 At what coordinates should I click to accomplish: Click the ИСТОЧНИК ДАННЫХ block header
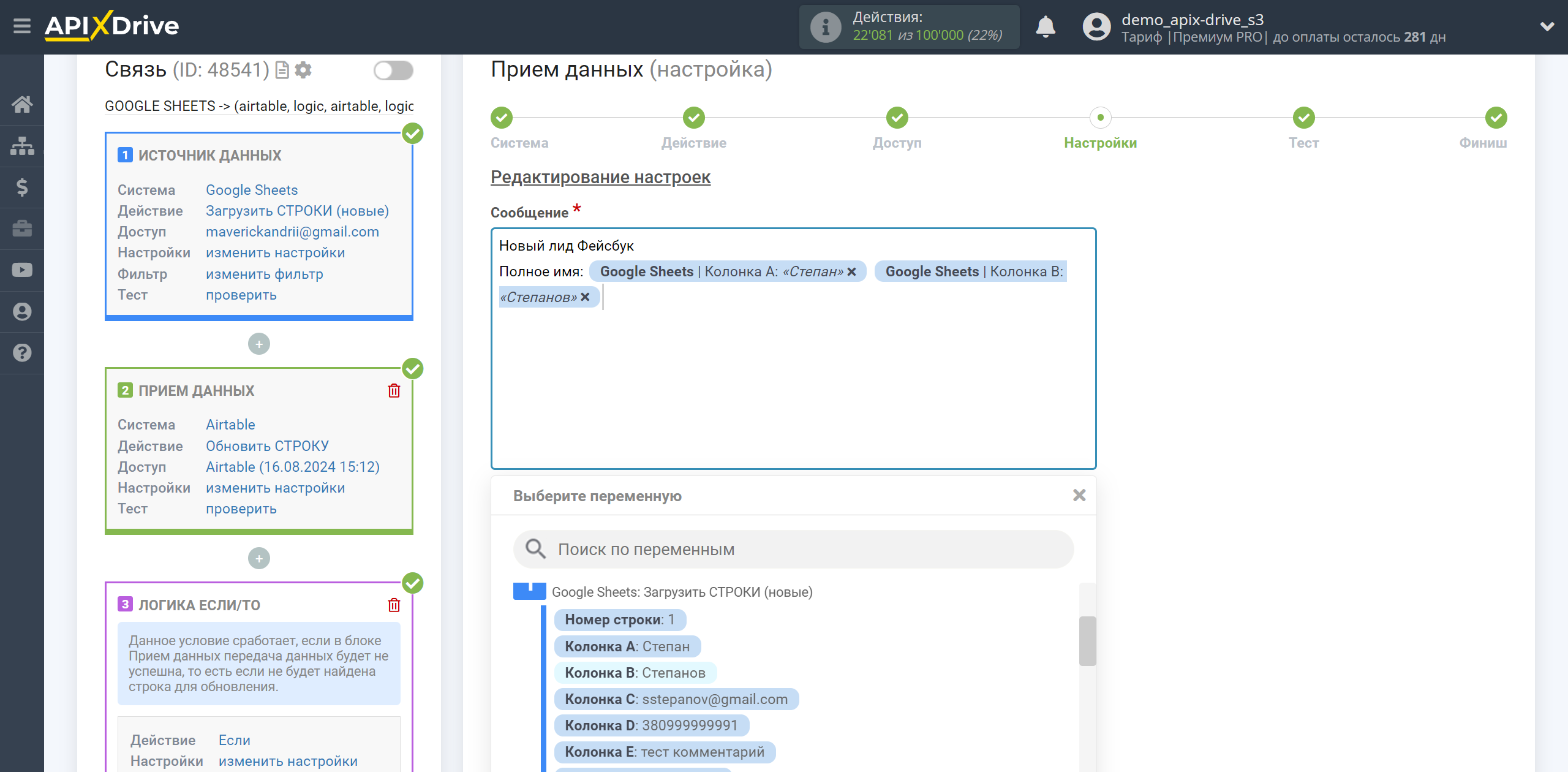tap(209, 155)
